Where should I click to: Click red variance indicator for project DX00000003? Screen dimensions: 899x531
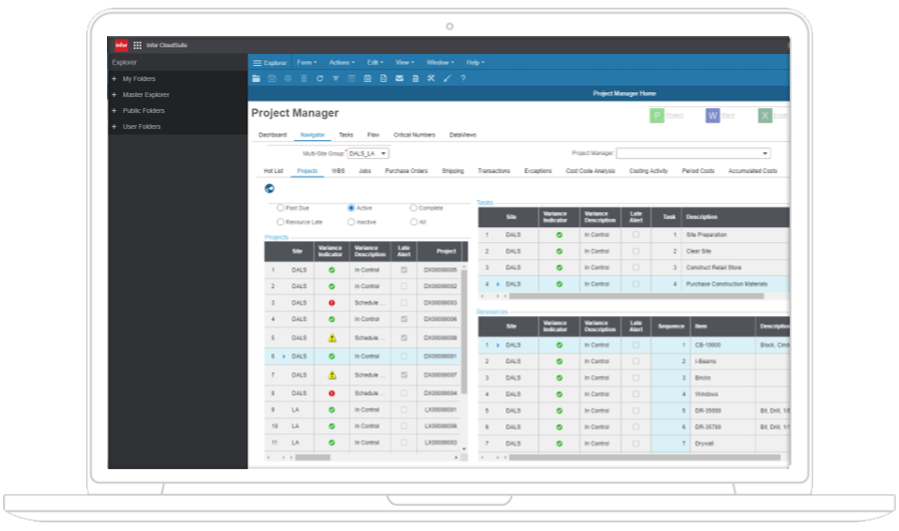coord(331,303)
